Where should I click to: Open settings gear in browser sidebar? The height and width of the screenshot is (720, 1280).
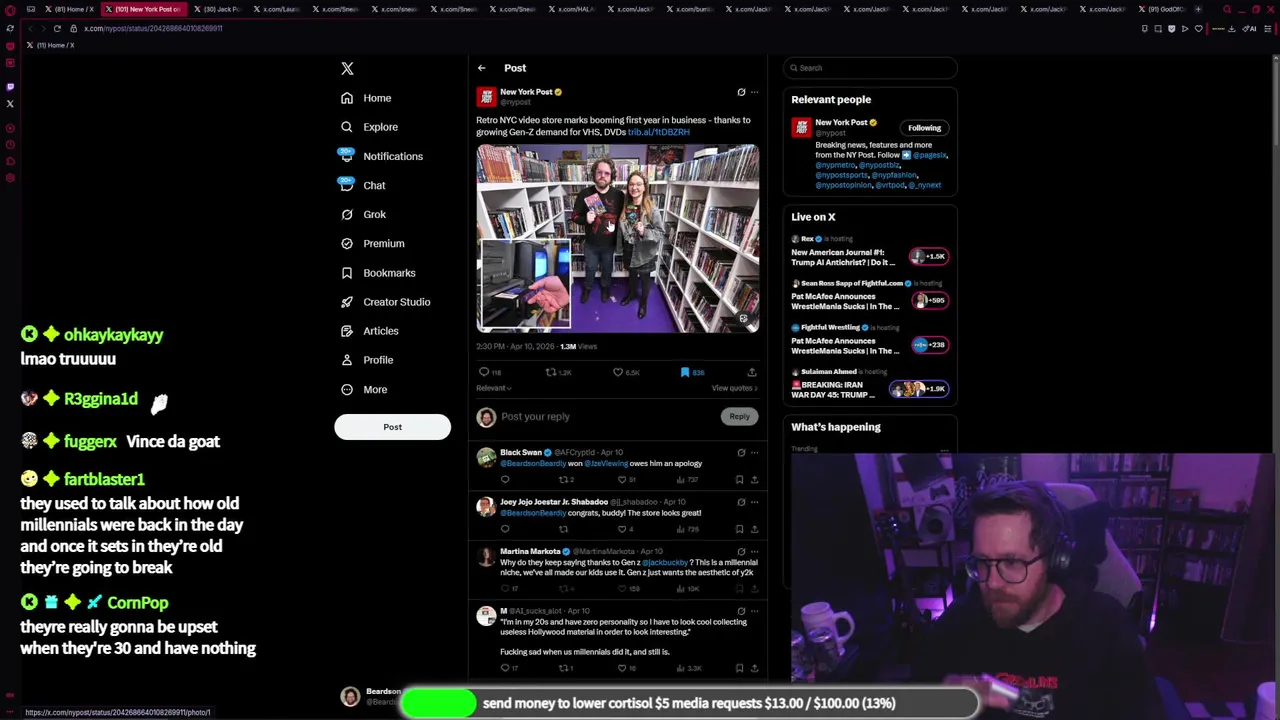click(10, 178)
